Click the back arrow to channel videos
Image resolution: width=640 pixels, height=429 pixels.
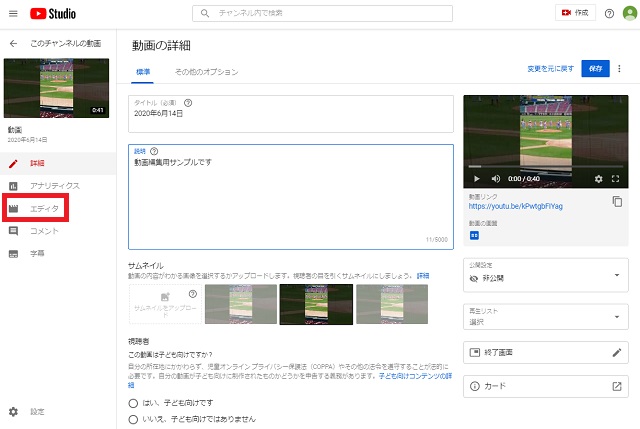tap(13, 43)
